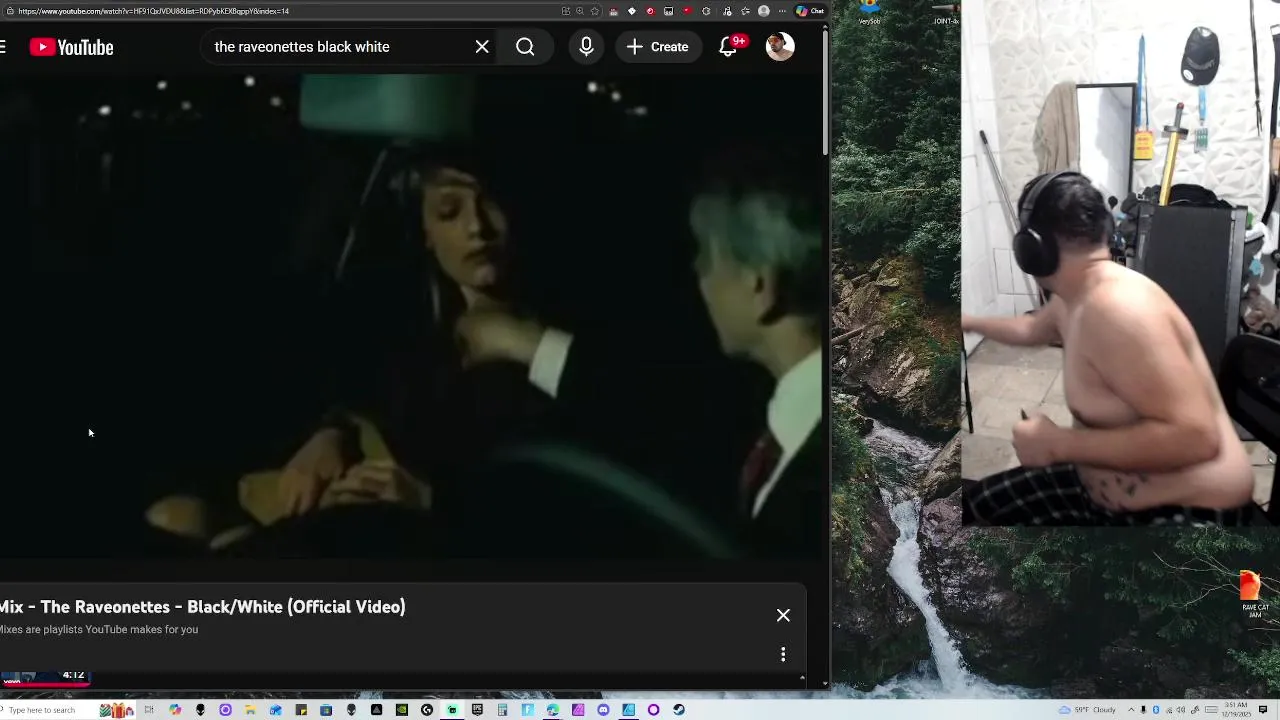Open the volume speaker tray icon
Viewport: 1280px width, 720px height.
click(1181, 710)
